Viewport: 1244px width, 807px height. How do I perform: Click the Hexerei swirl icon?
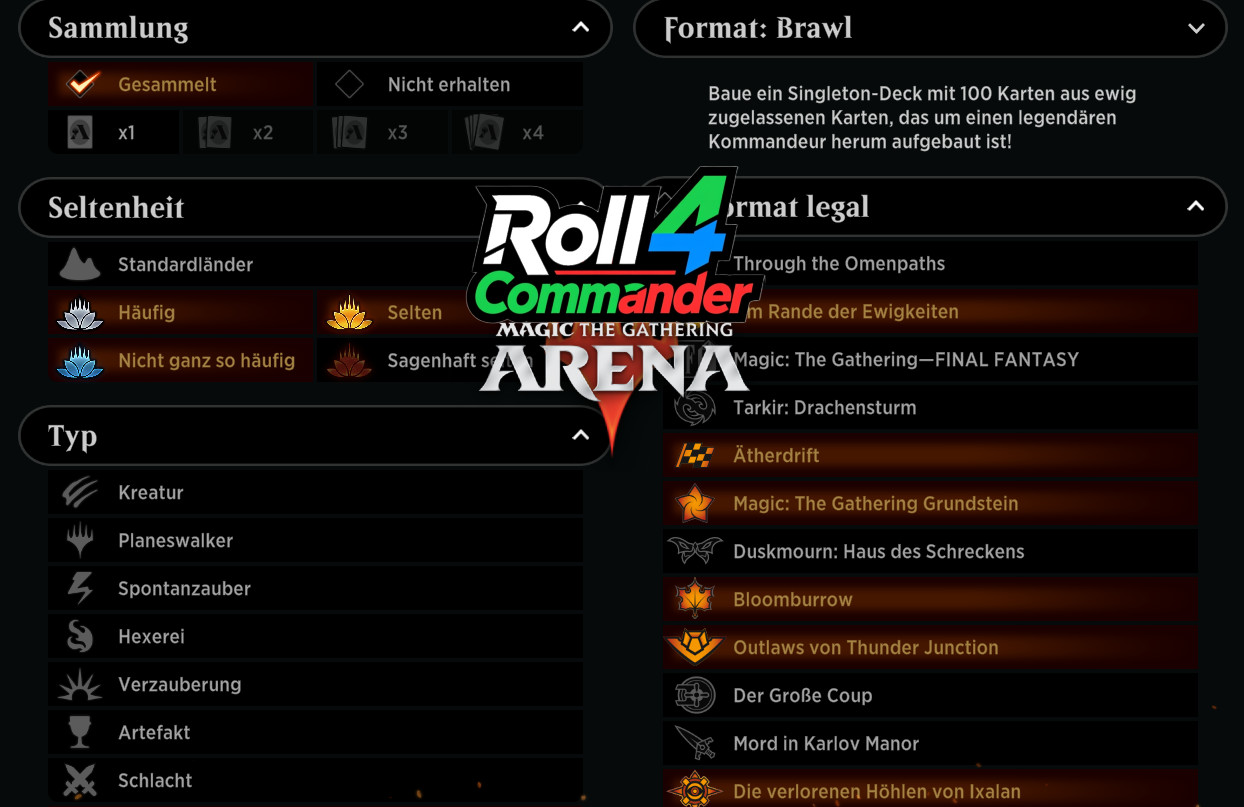click(x=80, y=636)
